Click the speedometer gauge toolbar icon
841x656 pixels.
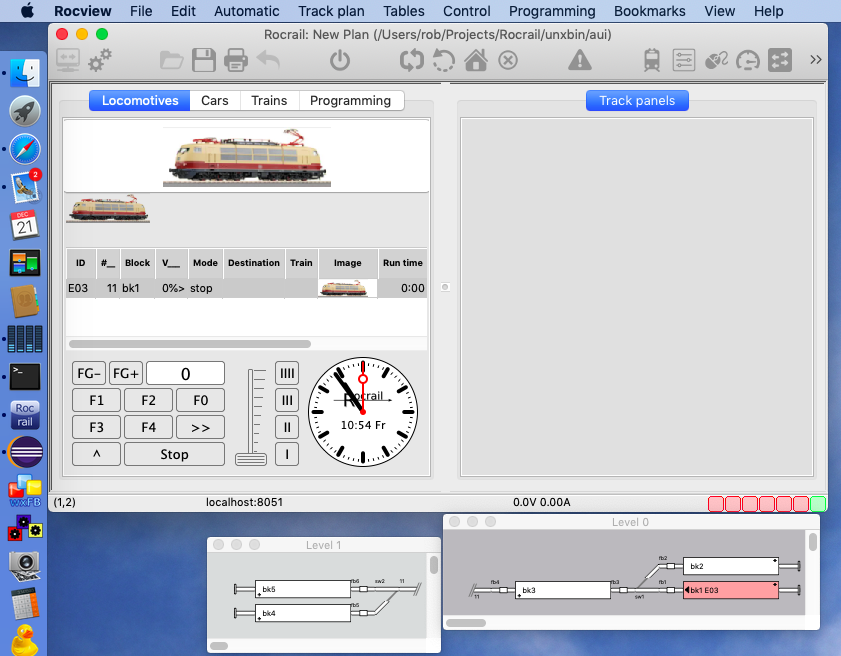point(747,60)
